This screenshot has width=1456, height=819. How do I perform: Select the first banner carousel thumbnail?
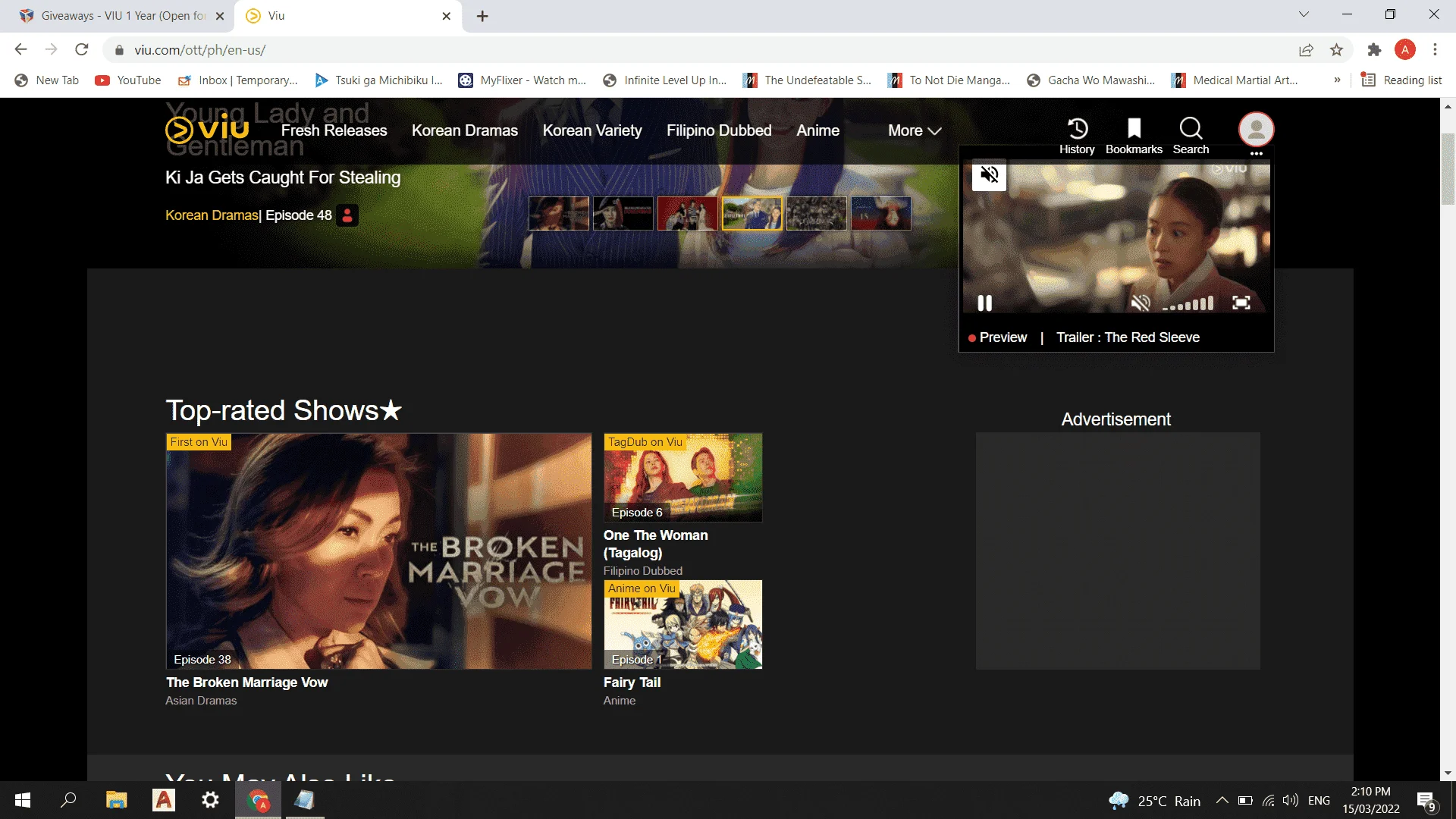[559, 213]
